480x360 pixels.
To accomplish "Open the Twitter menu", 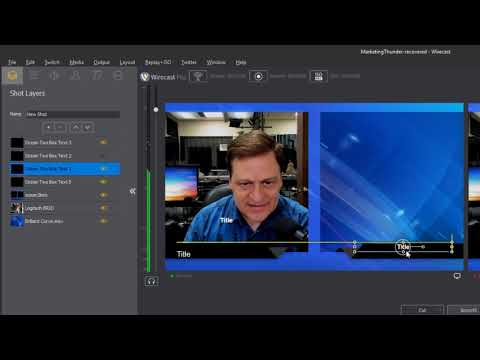I will click(x=189, y=62).
